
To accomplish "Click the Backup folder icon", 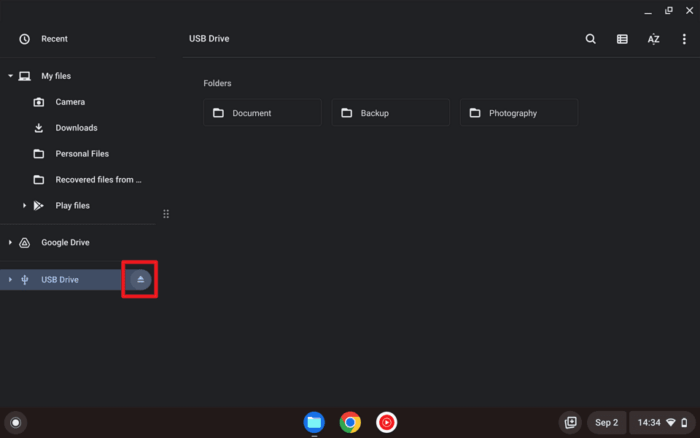I will pyautogui.click(x=347, y=113).
